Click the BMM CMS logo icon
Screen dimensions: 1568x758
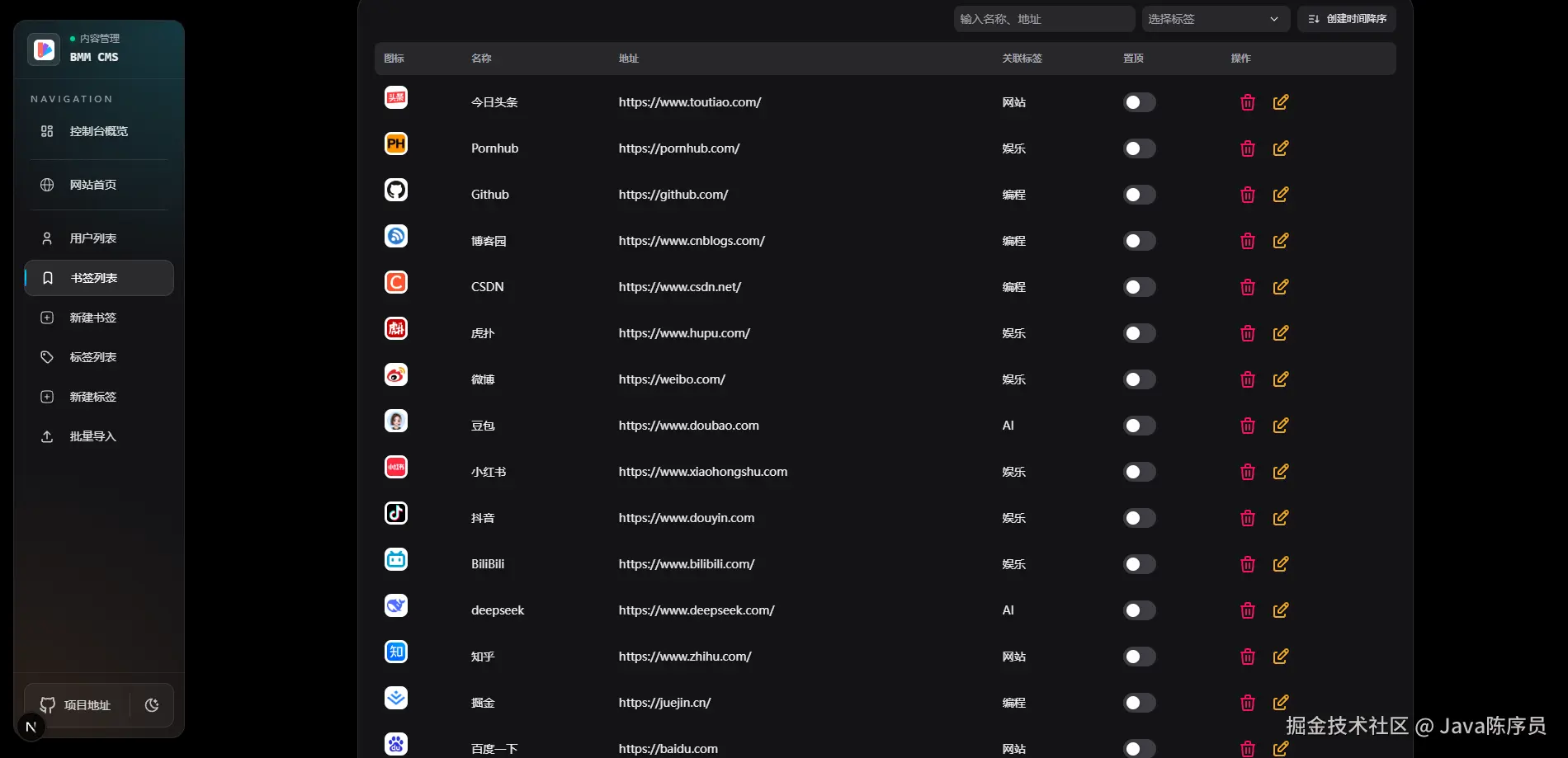44,49
